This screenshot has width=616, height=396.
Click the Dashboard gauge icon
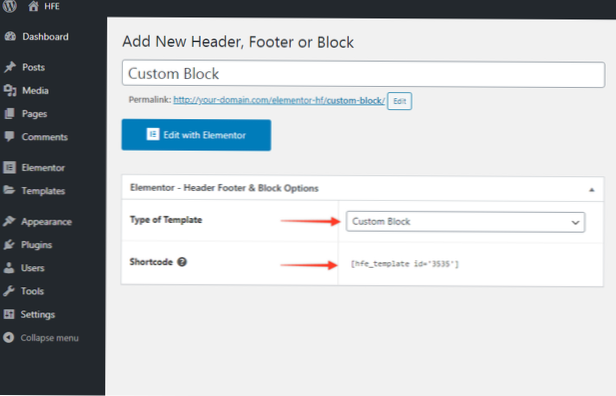click(x=10, y=37)
